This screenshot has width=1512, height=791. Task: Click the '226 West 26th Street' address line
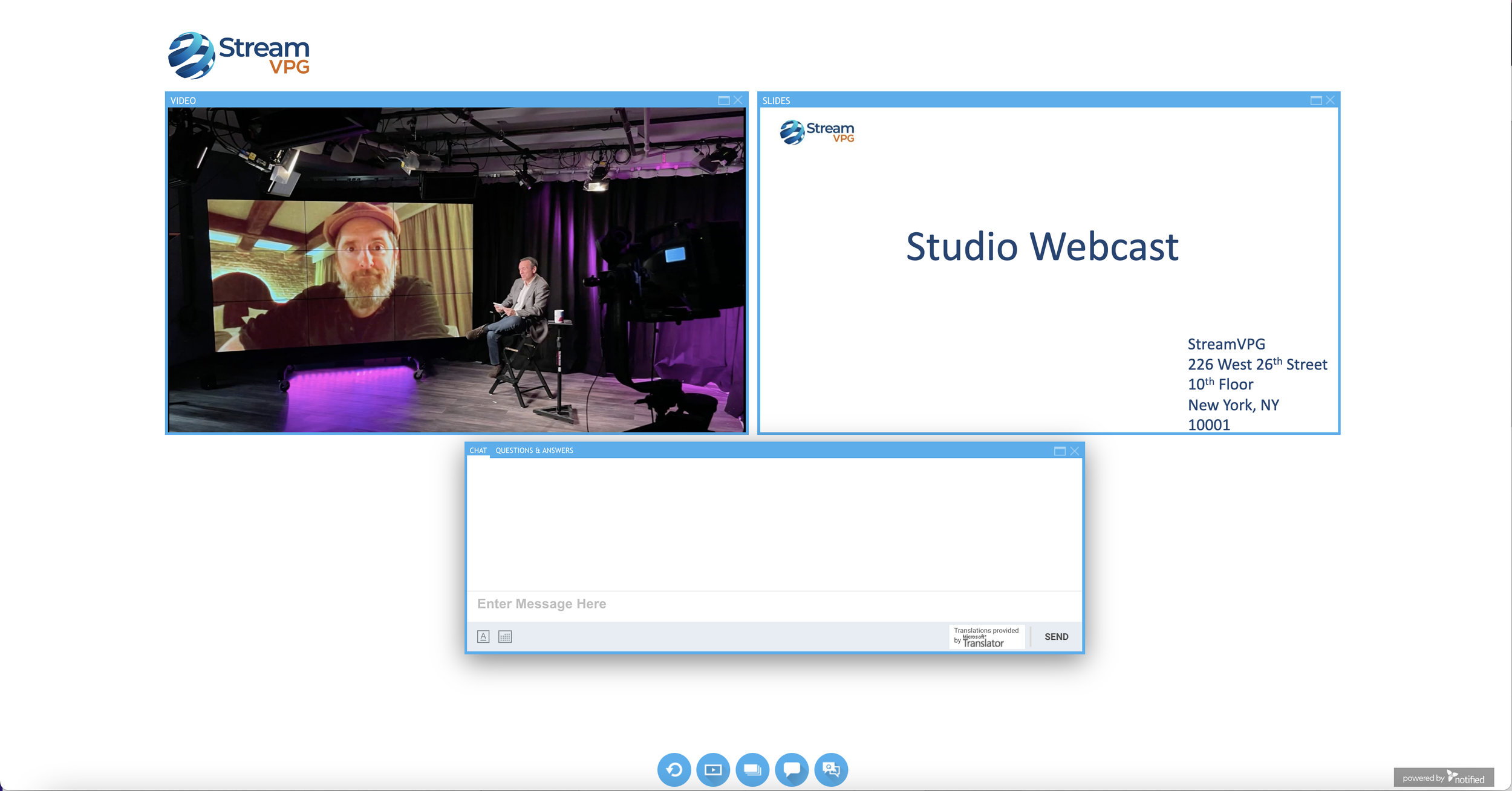point(1257,364)
